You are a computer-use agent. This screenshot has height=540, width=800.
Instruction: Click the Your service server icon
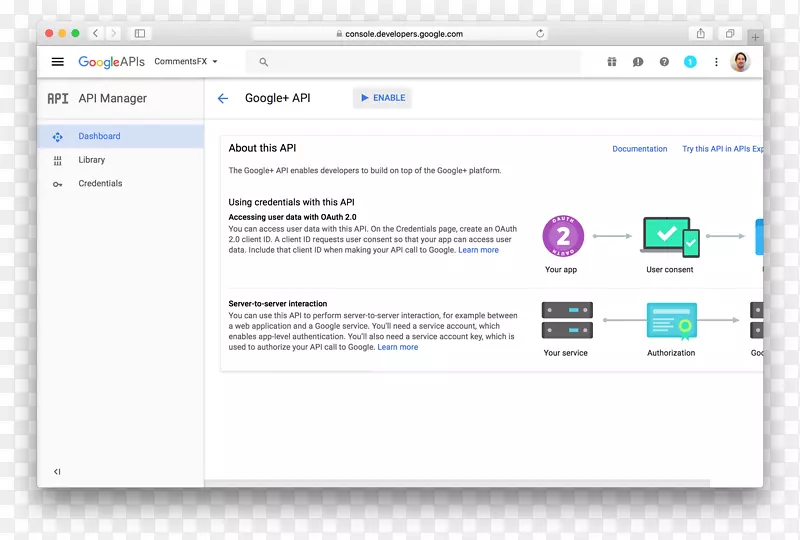tap(567, 320)
